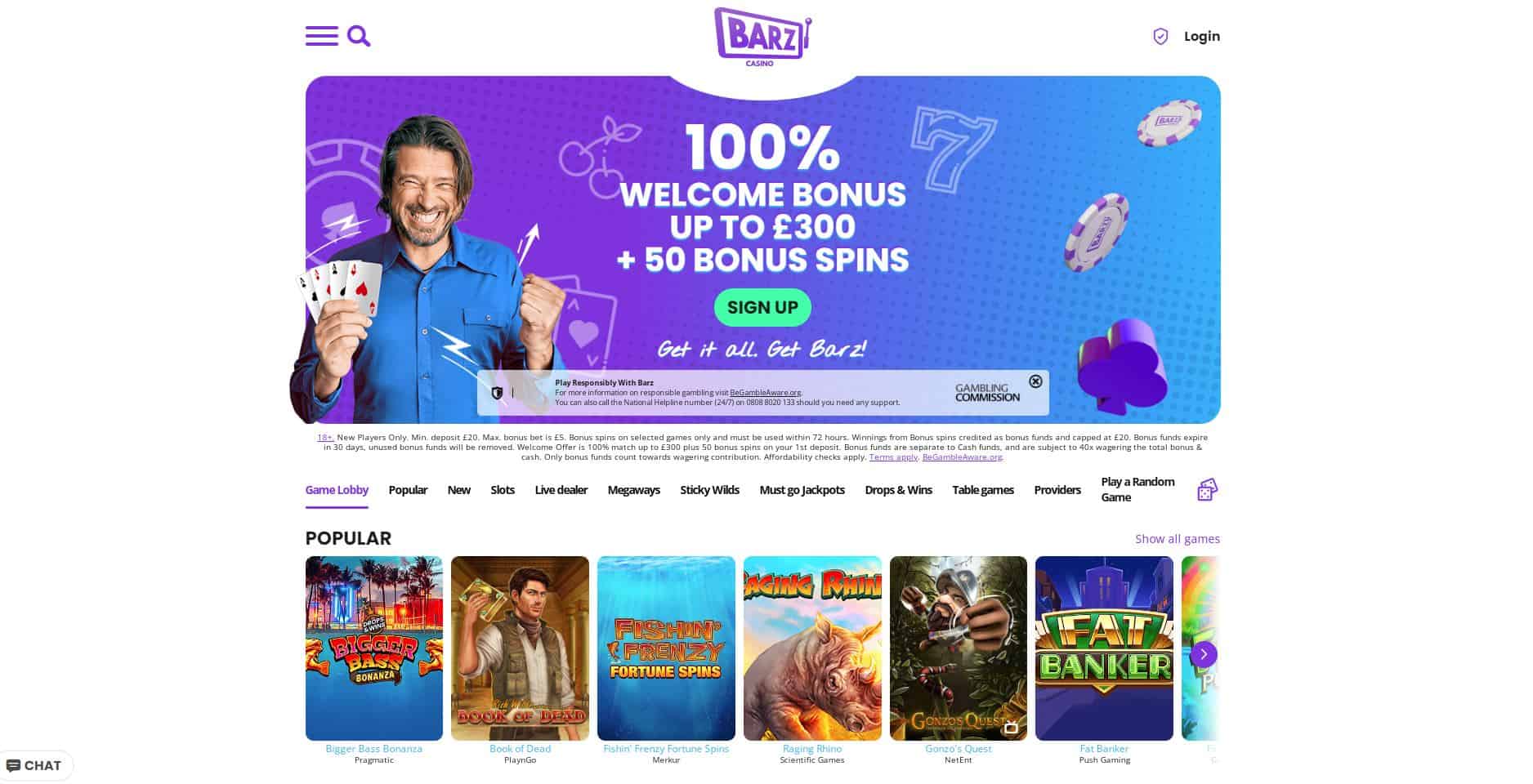Go to the Providers tab
The height and width of the screenshot is (784, 1533).
pos(1057,490)
